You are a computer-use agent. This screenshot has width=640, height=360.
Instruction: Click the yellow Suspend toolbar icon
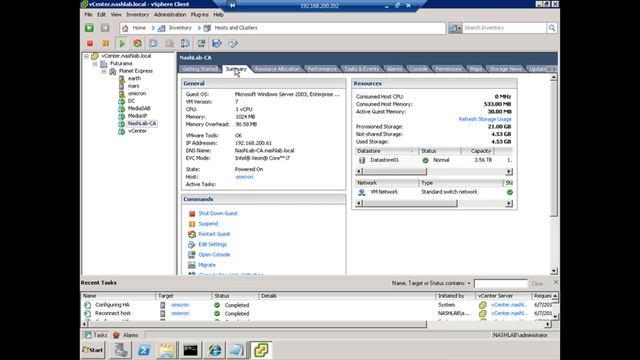point(105,43)
